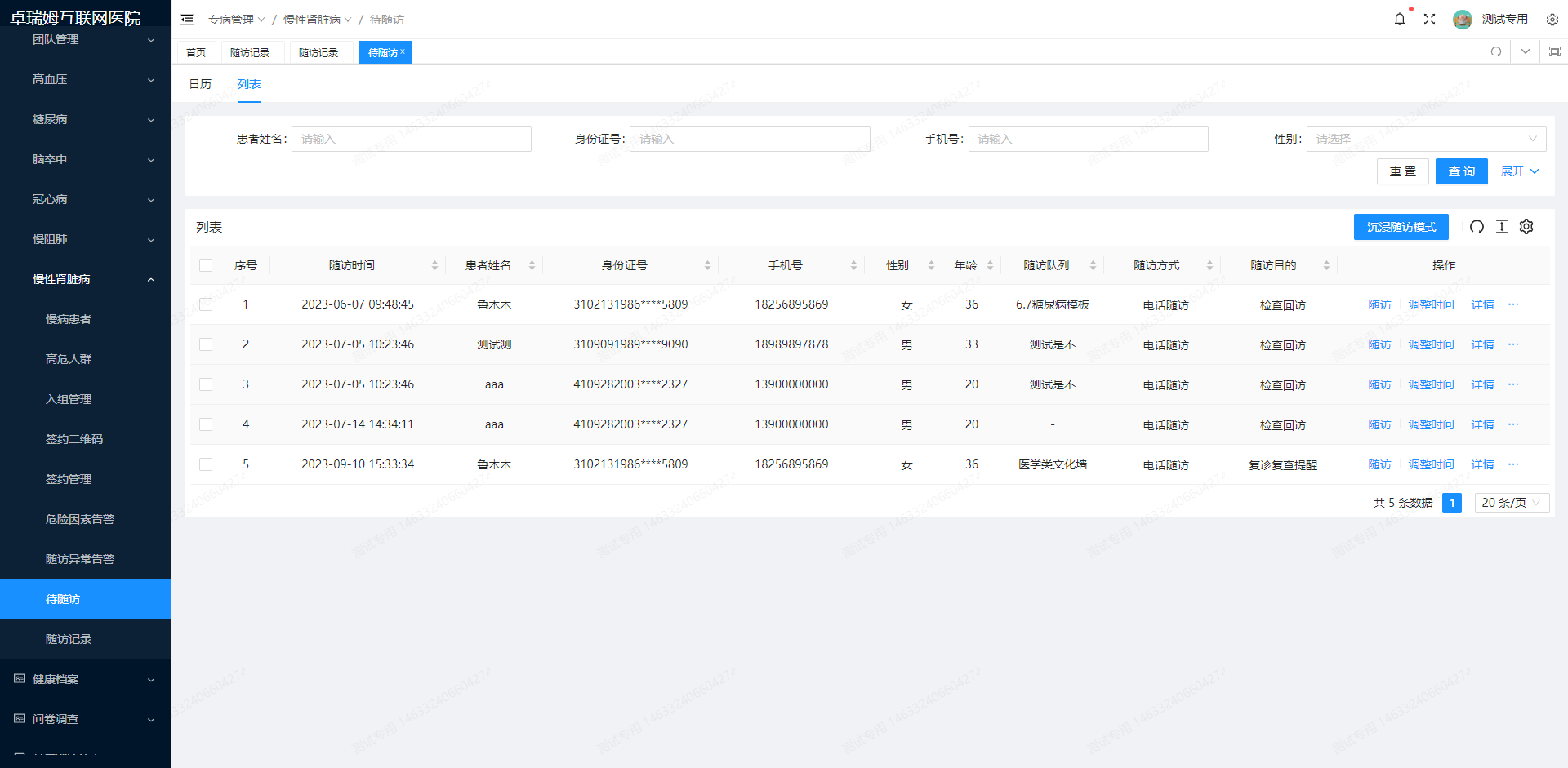Close the 待随访 tab with x
Viewport: 1568px width, 768px height.
[403, 51]
